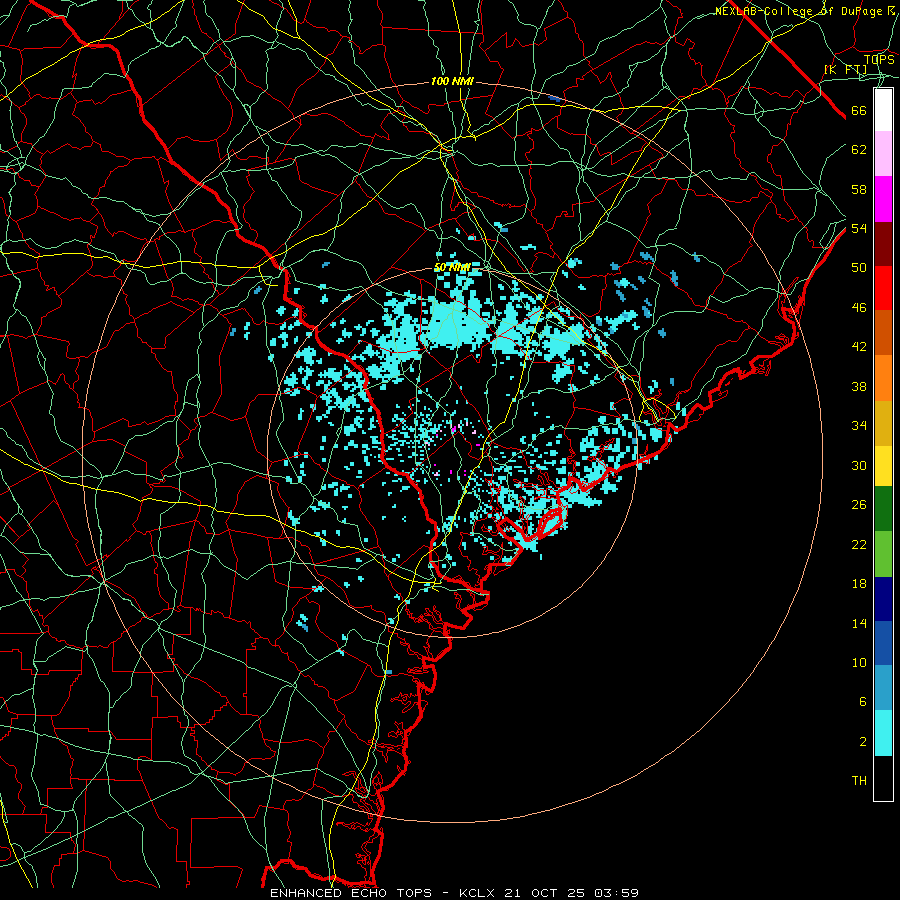Click the 62 legend value
The width and height of the screenshot is (900, 900).
click(x=859, y=150)
